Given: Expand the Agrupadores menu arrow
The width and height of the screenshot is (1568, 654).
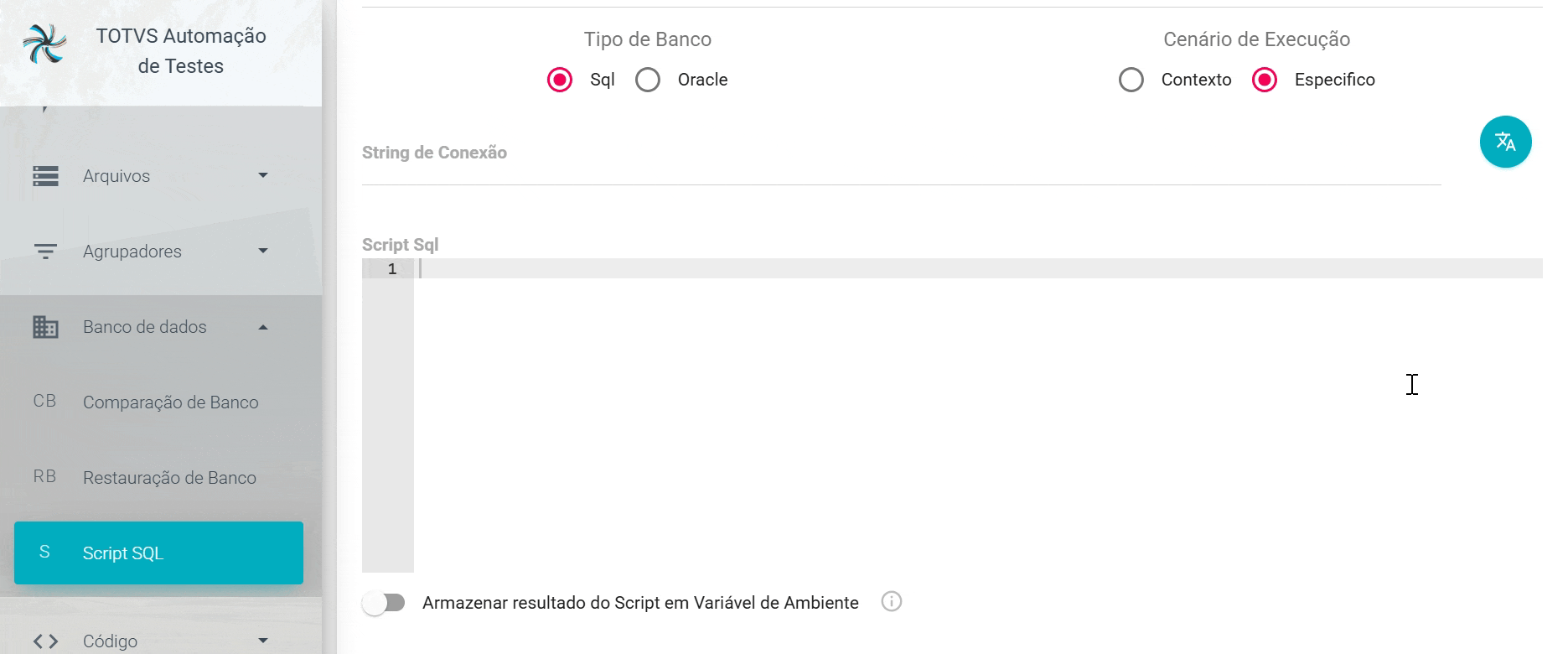Looking at the screenshot, I should (263, 252).
